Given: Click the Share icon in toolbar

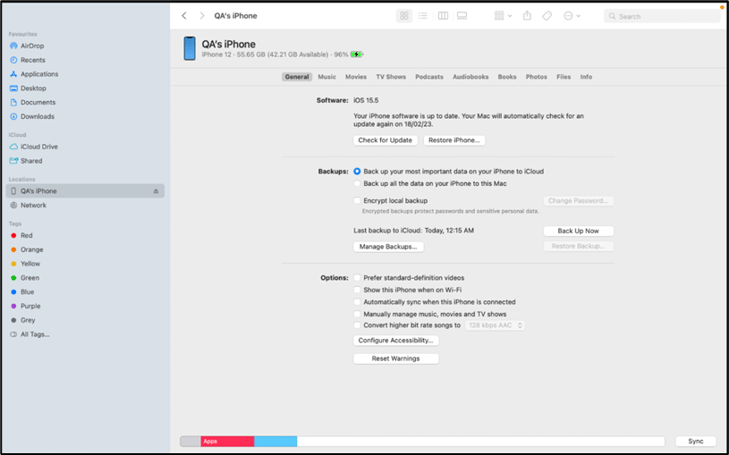Looking at the screenshot, I should (x=527, y=16).
